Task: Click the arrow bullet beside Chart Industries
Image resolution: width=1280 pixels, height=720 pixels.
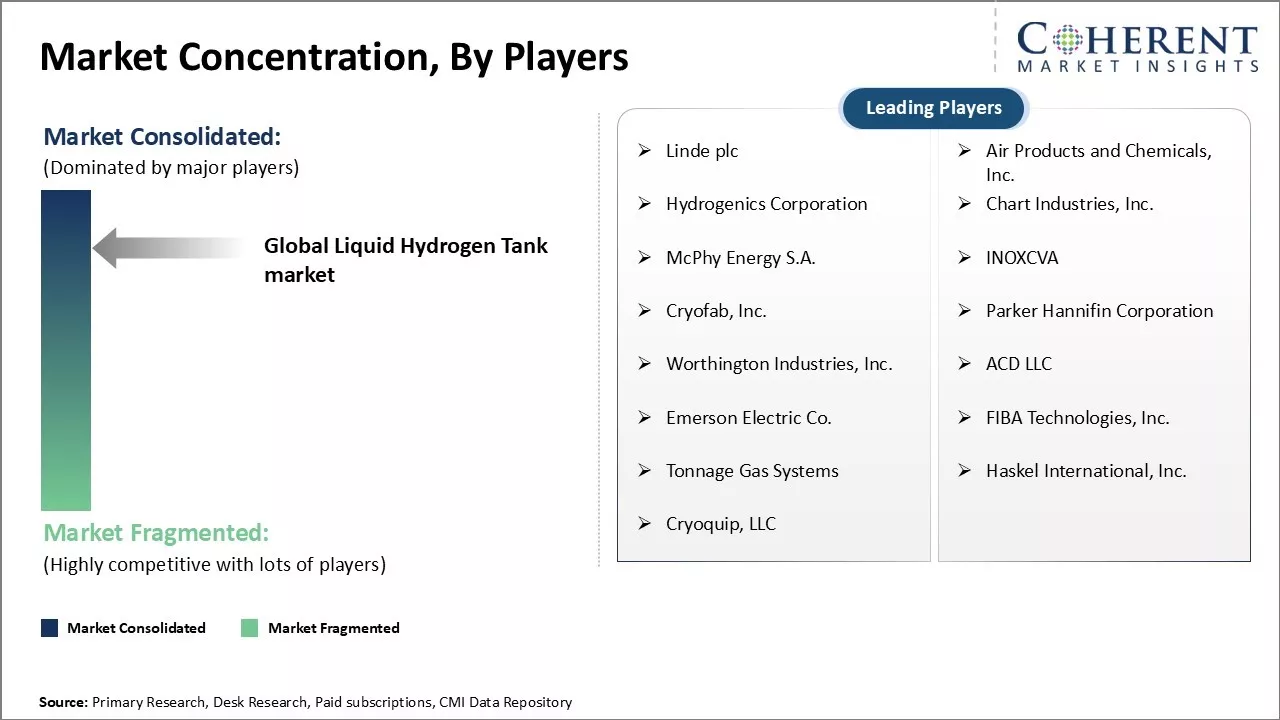Action: point(965,204)
